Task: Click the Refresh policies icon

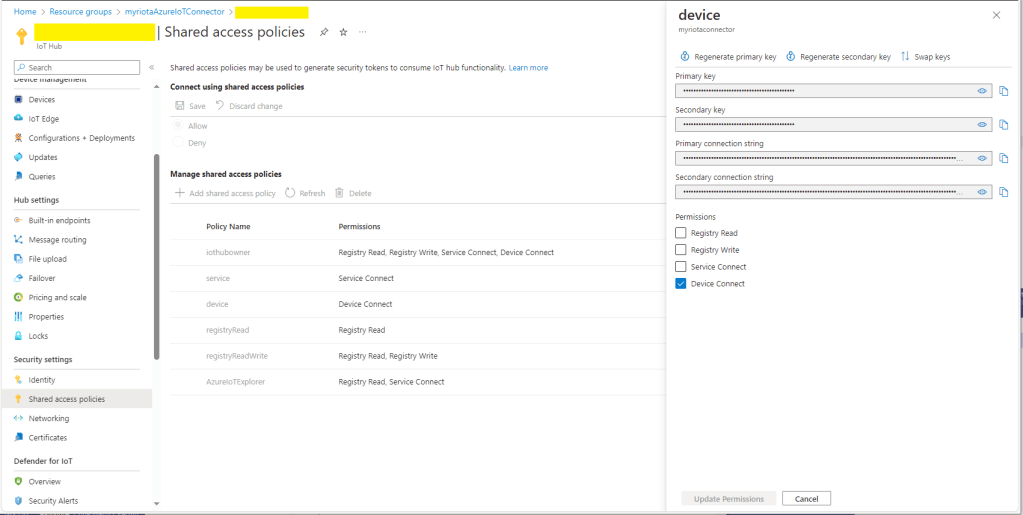Action: tap(290, 193)
